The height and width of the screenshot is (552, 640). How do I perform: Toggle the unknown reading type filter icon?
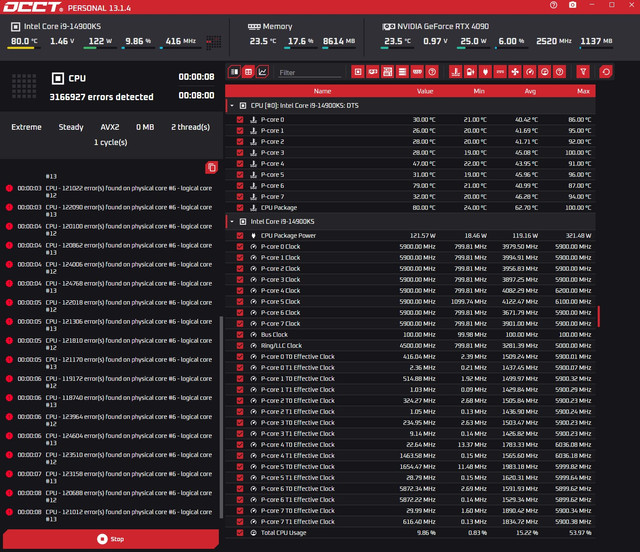pos(559,72)
